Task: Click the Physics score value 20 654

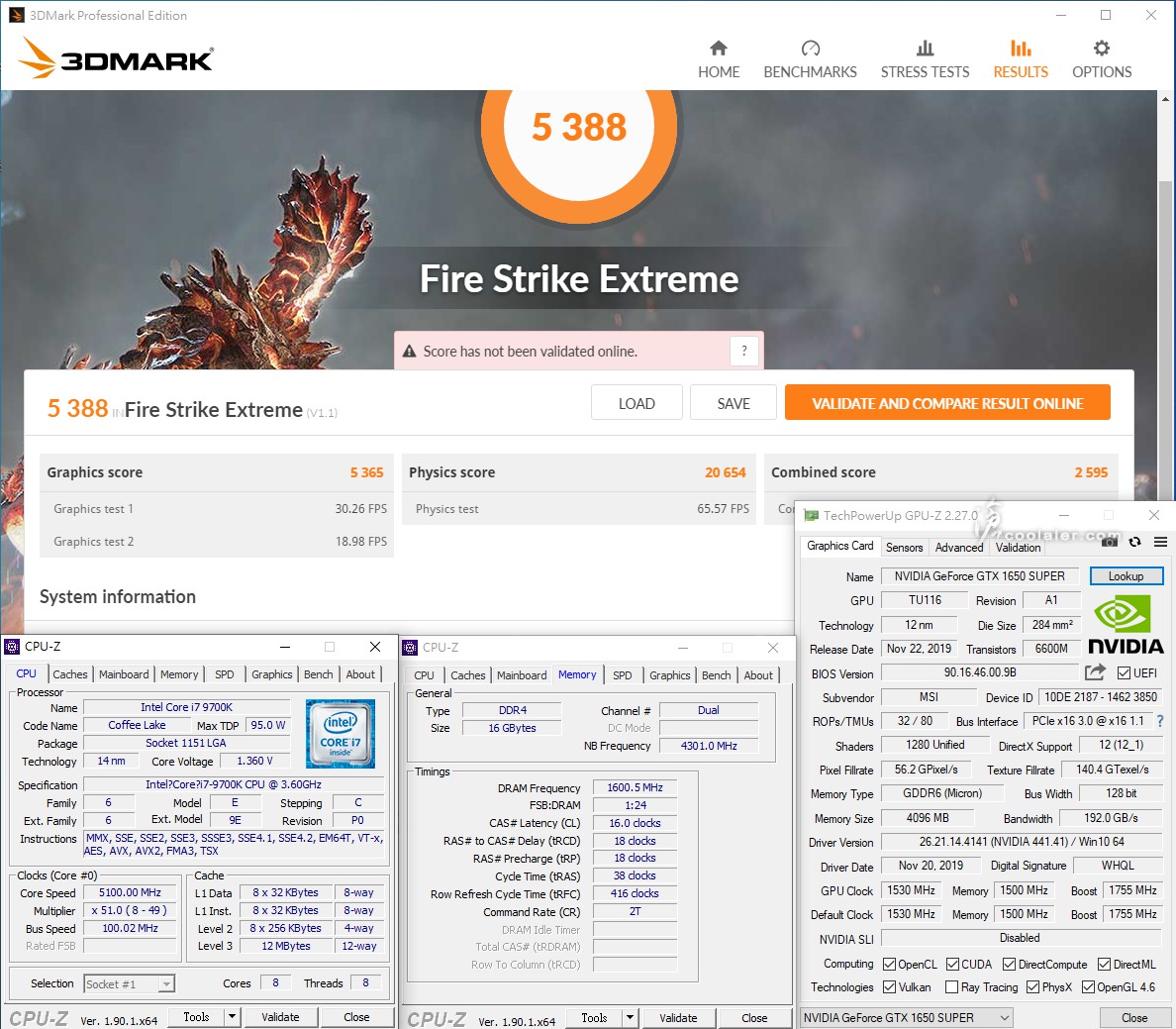Action: pyautogui.click(x=726, y=472)
